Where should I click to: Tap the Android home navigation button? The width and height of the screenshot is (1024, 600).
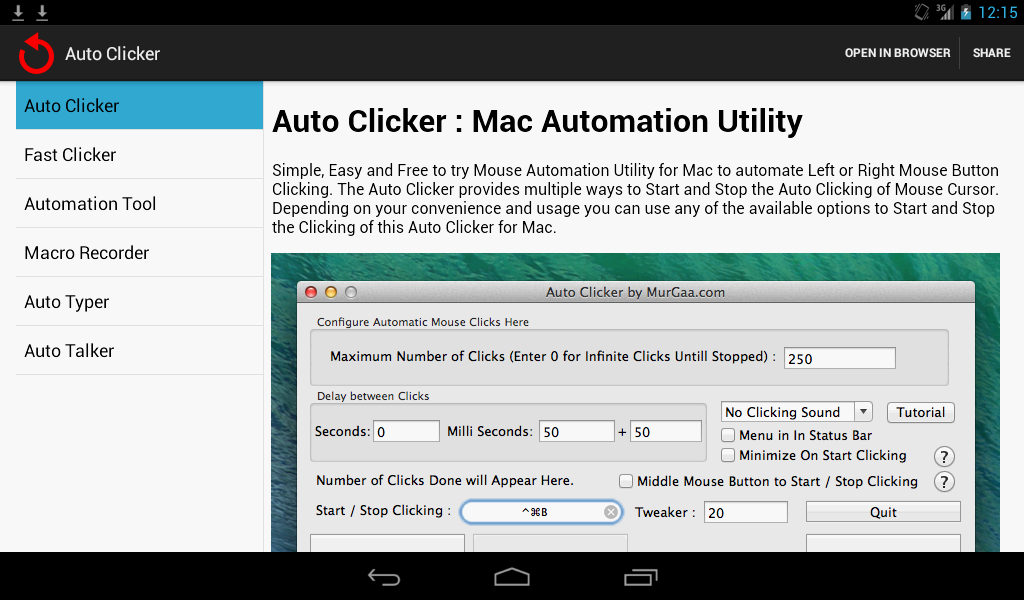point(512,577)
